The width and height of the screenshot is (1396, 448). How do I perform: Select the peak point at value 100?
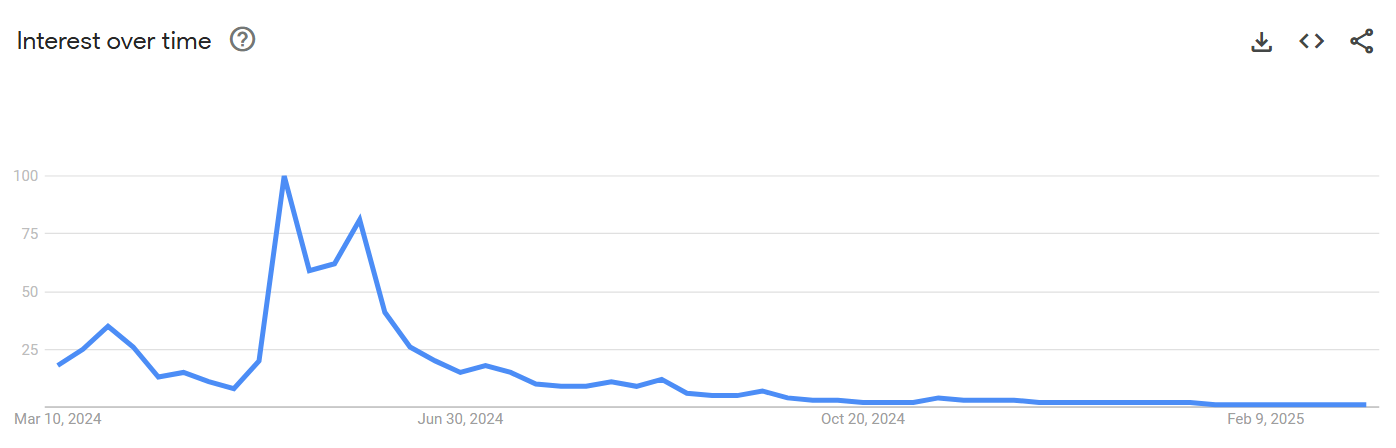[x=284, y=177]
